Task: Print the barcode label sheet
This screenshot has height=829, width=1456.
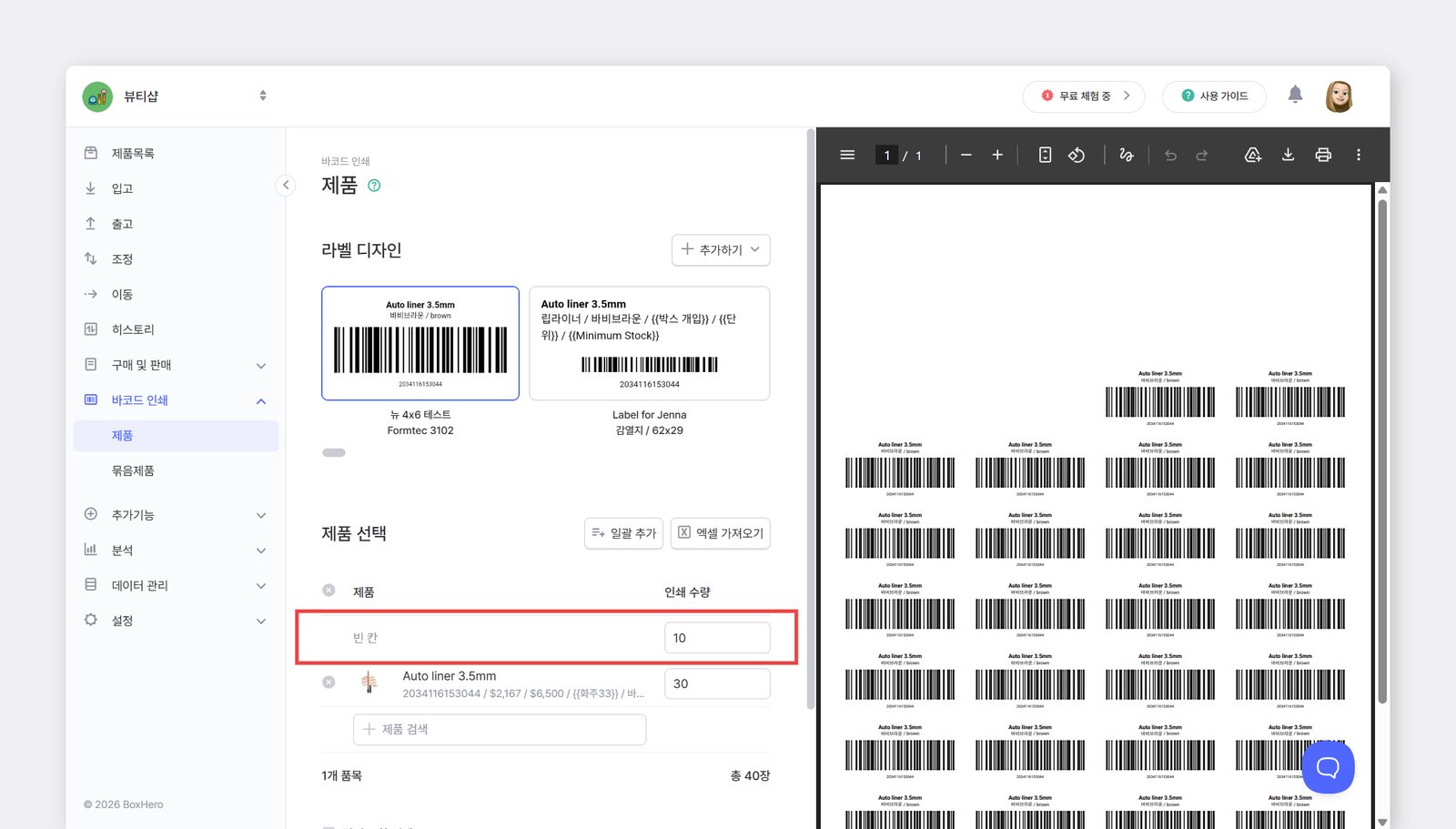Action: [1323, 155]
